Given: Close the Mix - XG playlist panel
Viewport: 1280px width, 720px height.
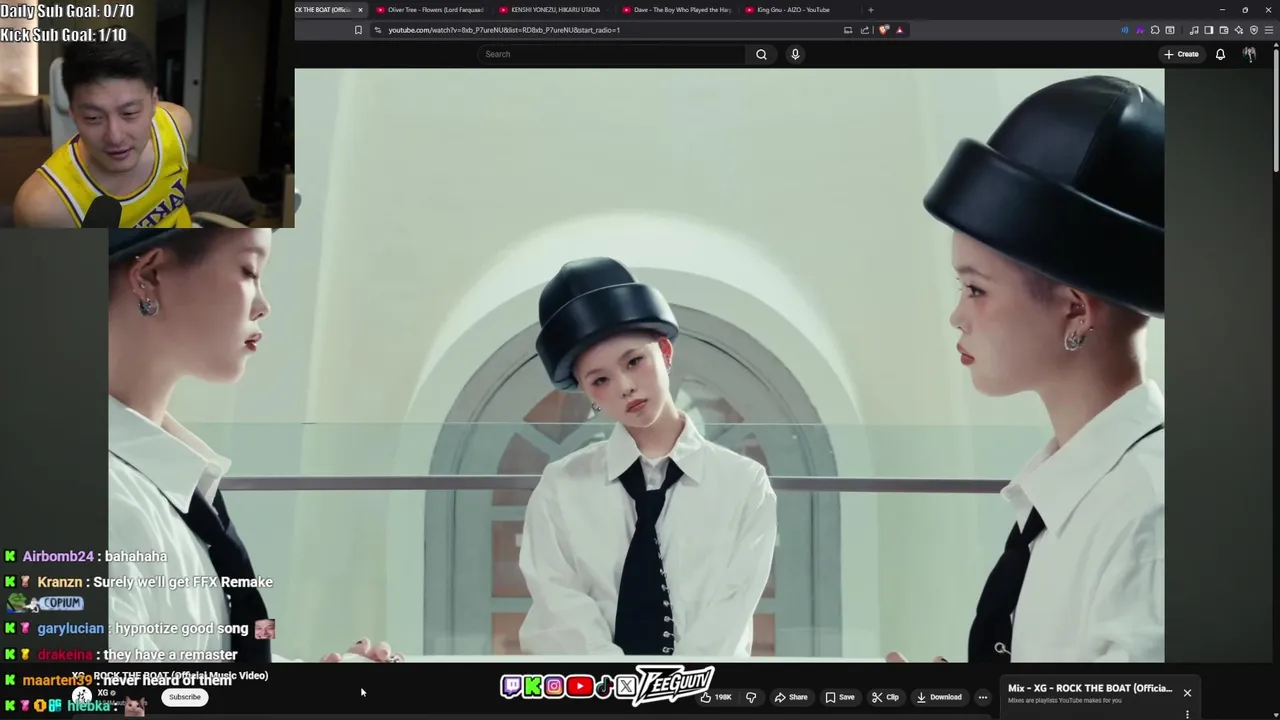Looking at the screenshot, I should coord(1187,693).
